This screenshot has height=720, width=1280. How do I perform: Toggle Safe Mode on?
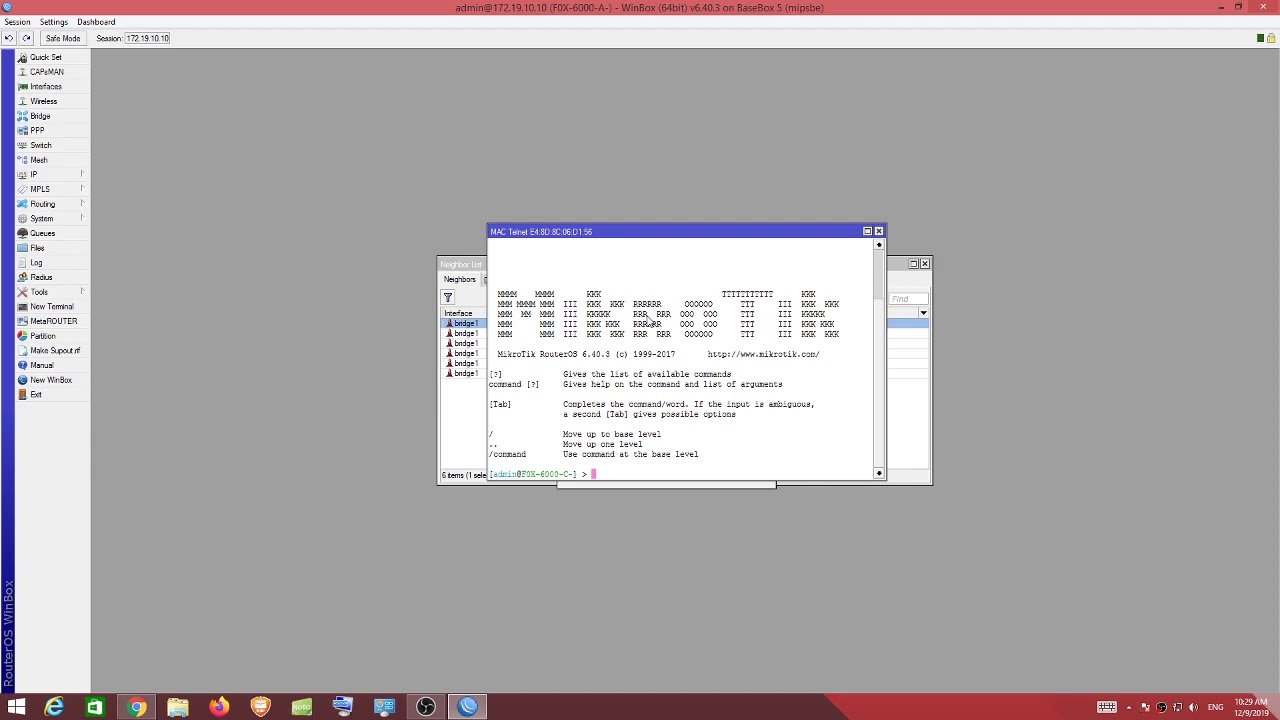coord(62,38)
